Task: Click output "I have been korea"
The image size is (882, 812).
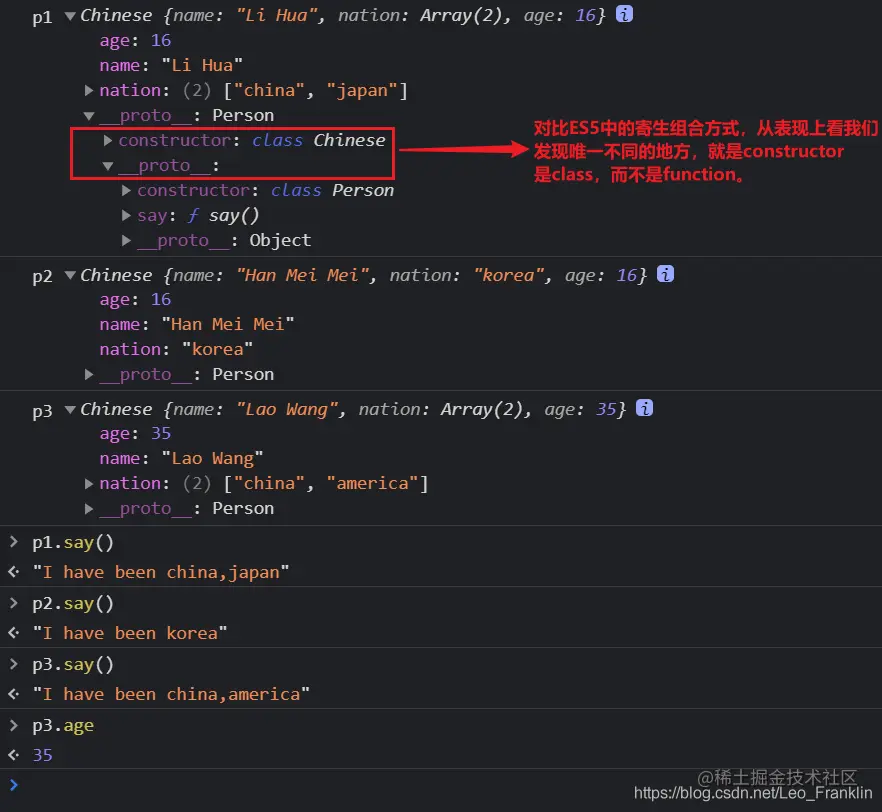Action: tap(130, 633)
